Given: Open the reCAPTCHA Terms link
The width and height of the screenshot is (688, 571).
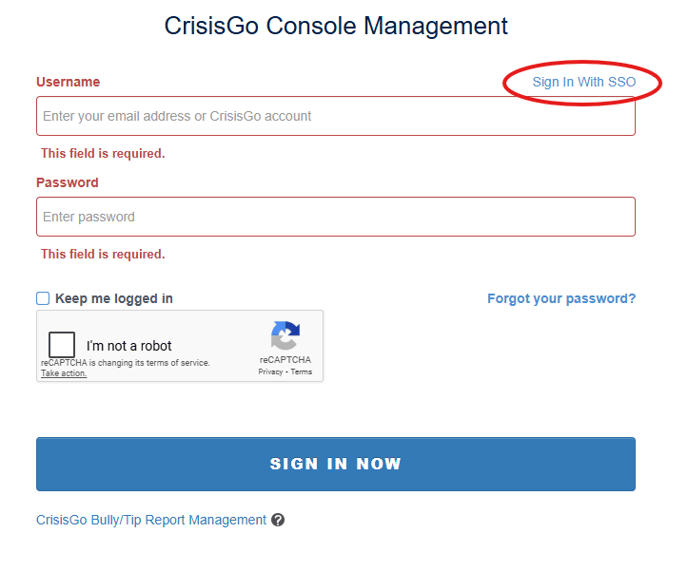Looking at the screenshot, I should point(301,372).
